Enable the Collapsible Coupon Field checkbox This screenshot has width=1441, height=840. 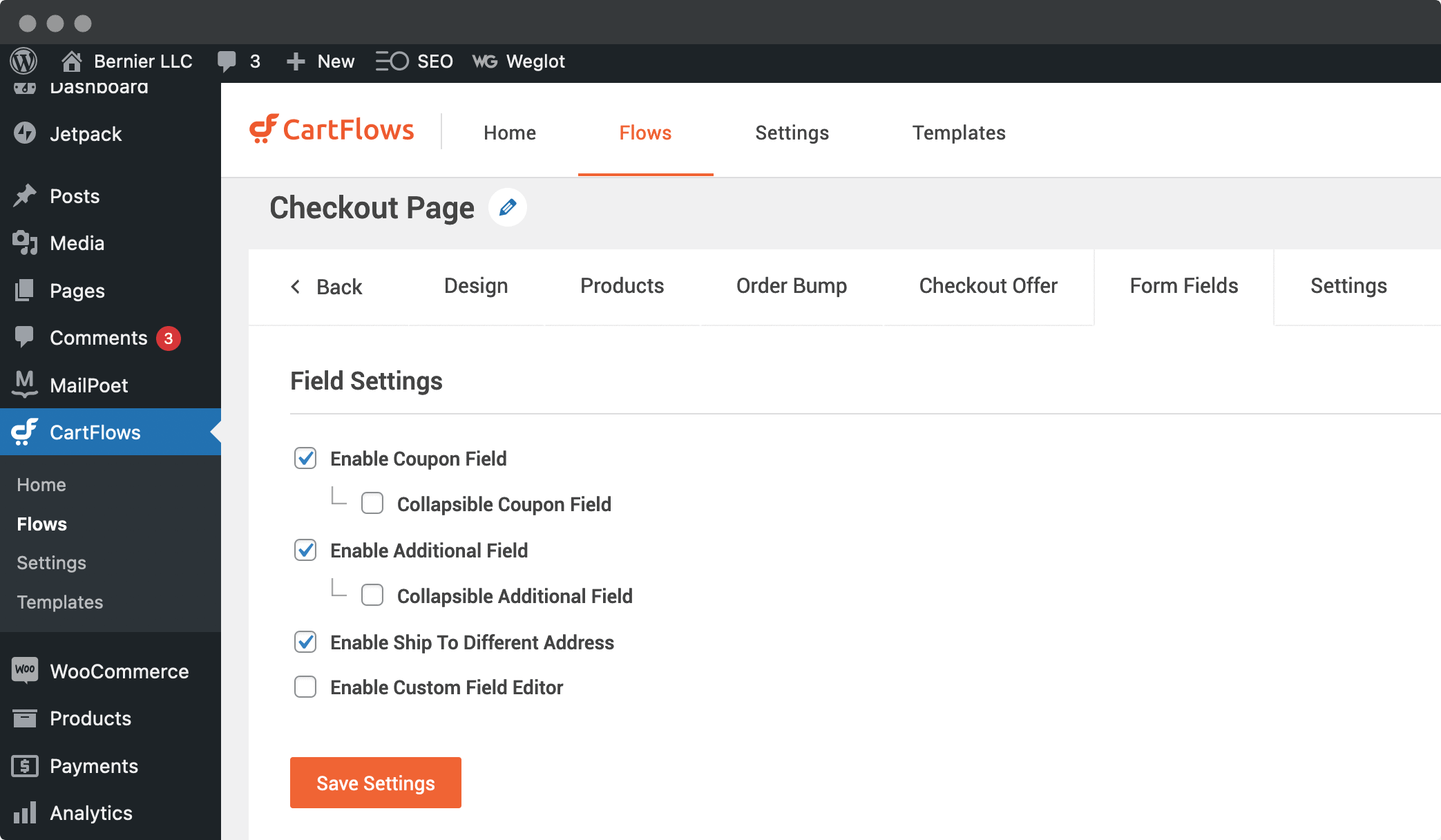tap(372, 504)
